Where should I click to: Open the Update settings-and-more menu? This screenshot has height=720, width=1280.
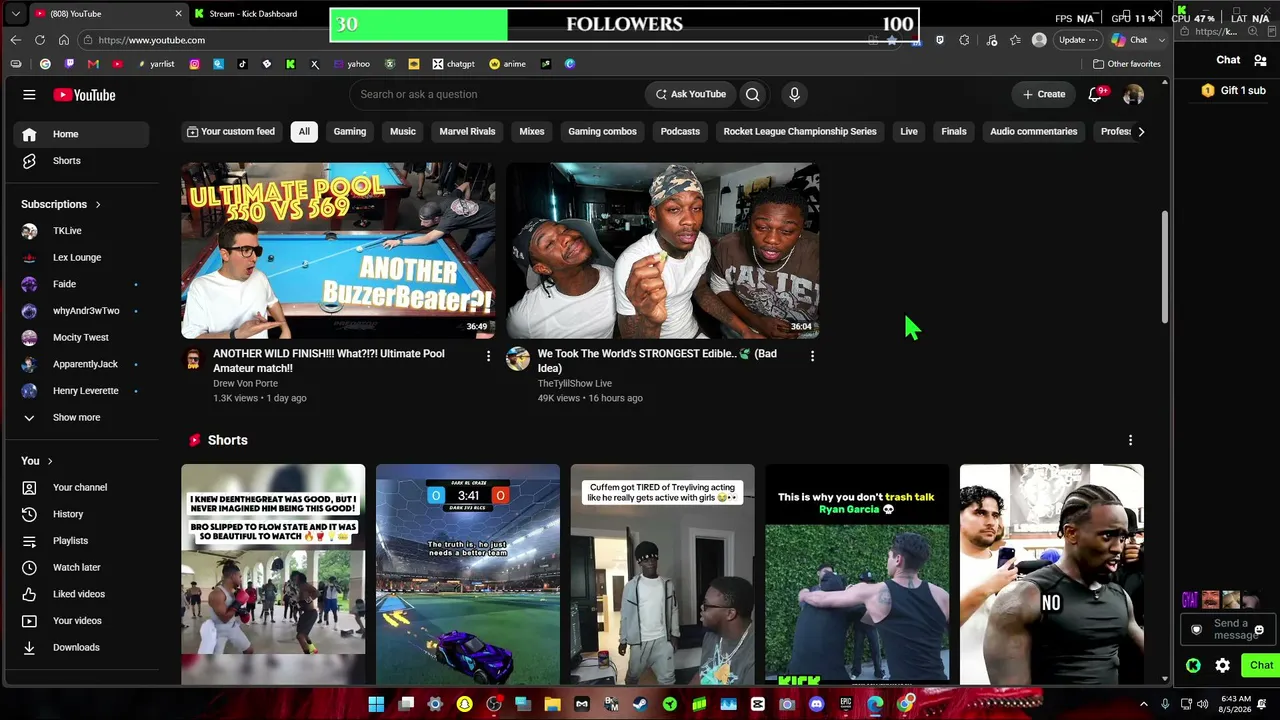pyautogui.click(x=1078, y=40)
